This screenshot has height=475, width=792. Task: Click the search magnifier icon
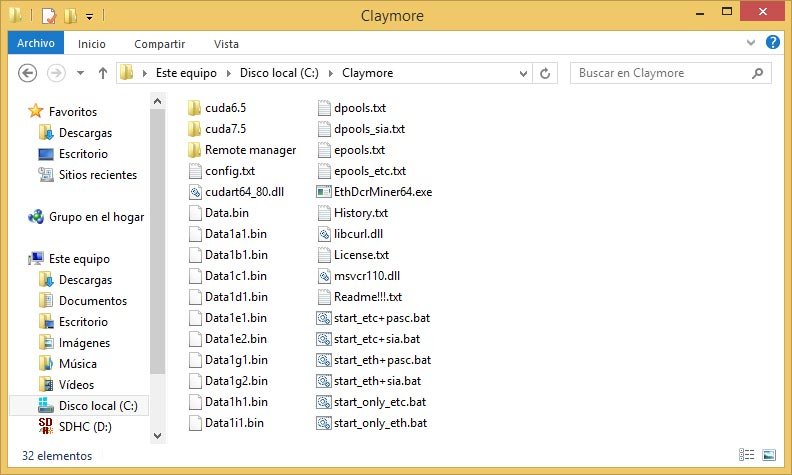(x=757, y=73)
